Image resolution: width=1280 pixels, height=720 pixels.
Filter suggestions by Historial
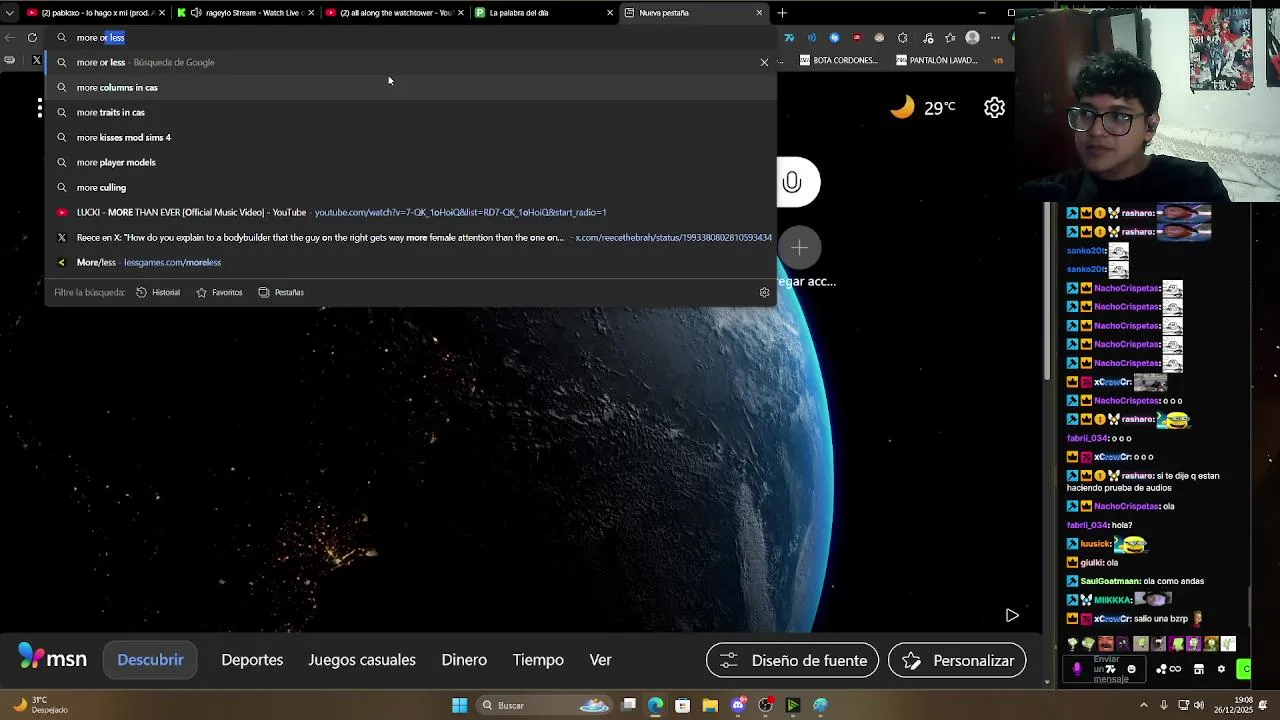(x=158, y=292)
